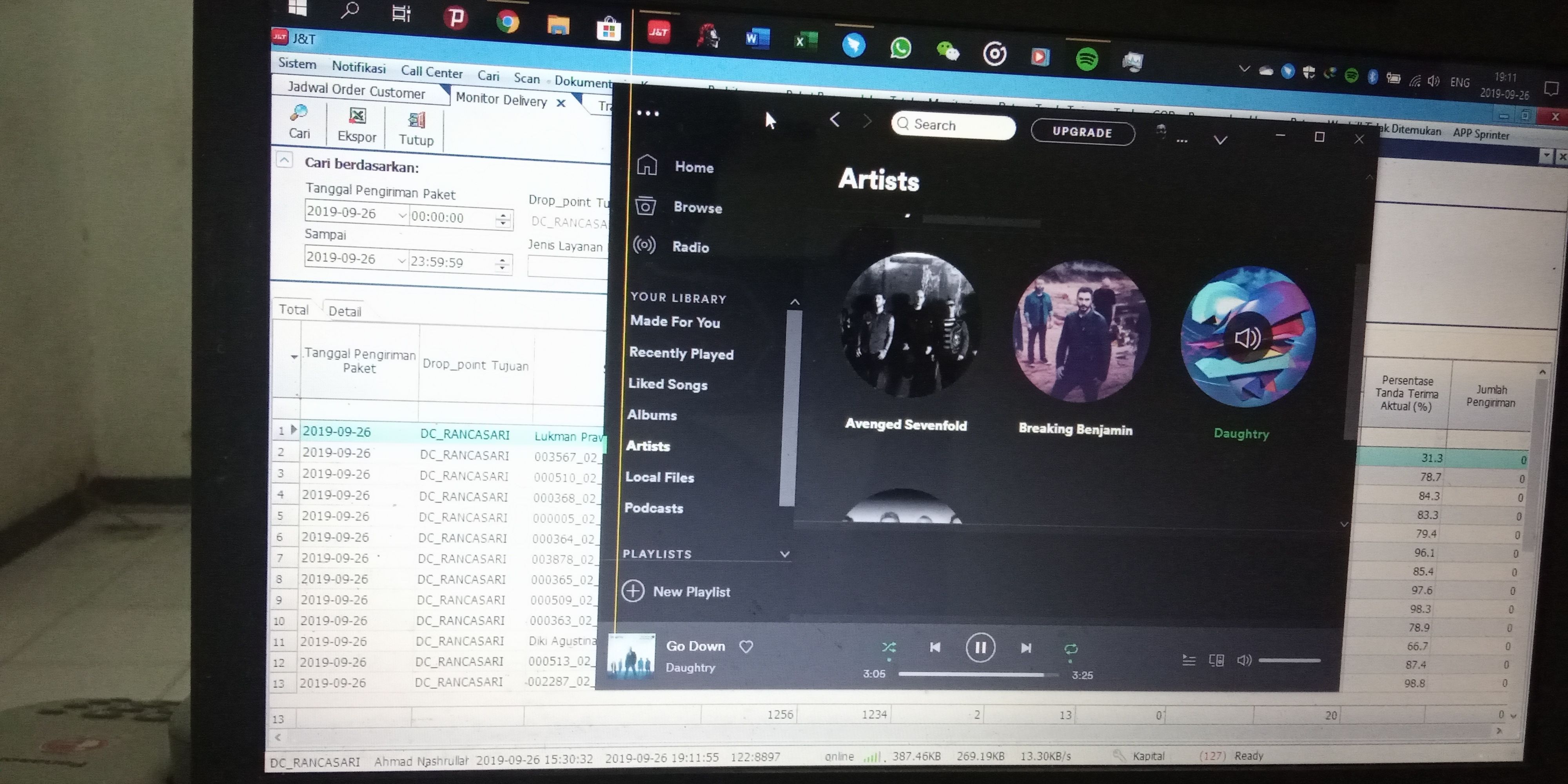Switch to the Total tab in J&T
Viewport: 1568px width, 784px height.
293,309
